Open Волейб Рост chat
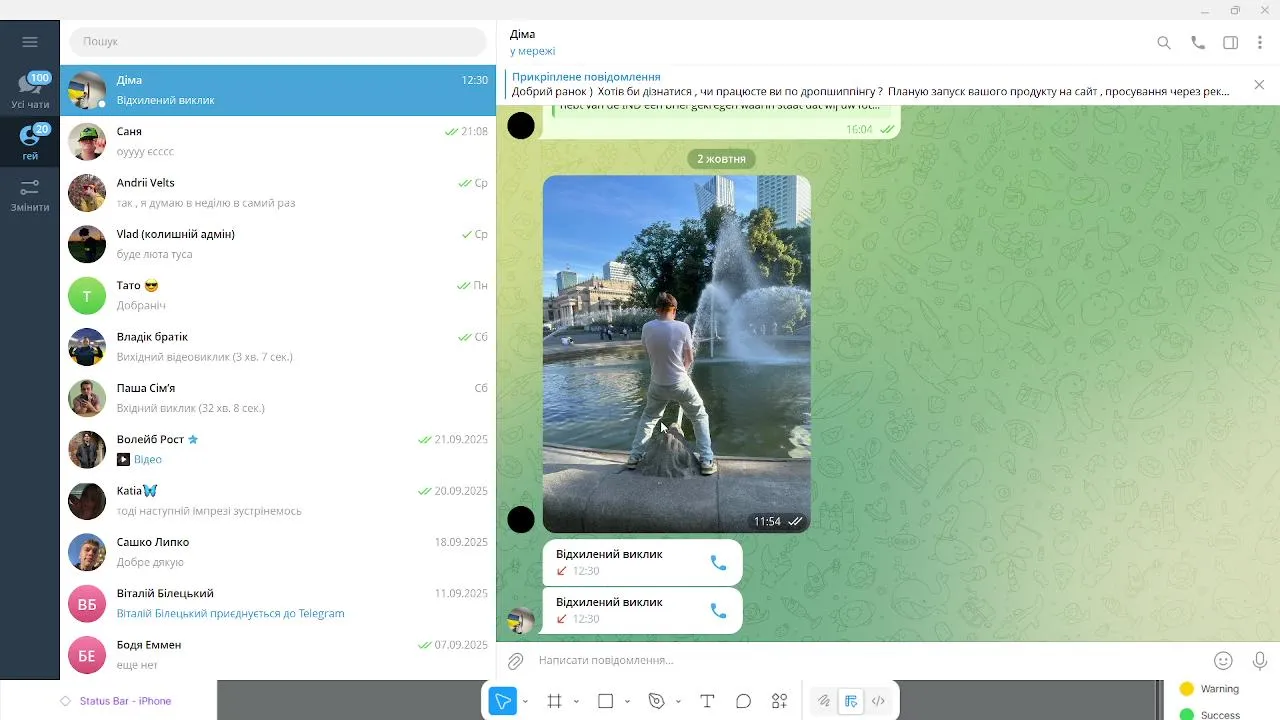1280x720 pixels. point(278,450)
